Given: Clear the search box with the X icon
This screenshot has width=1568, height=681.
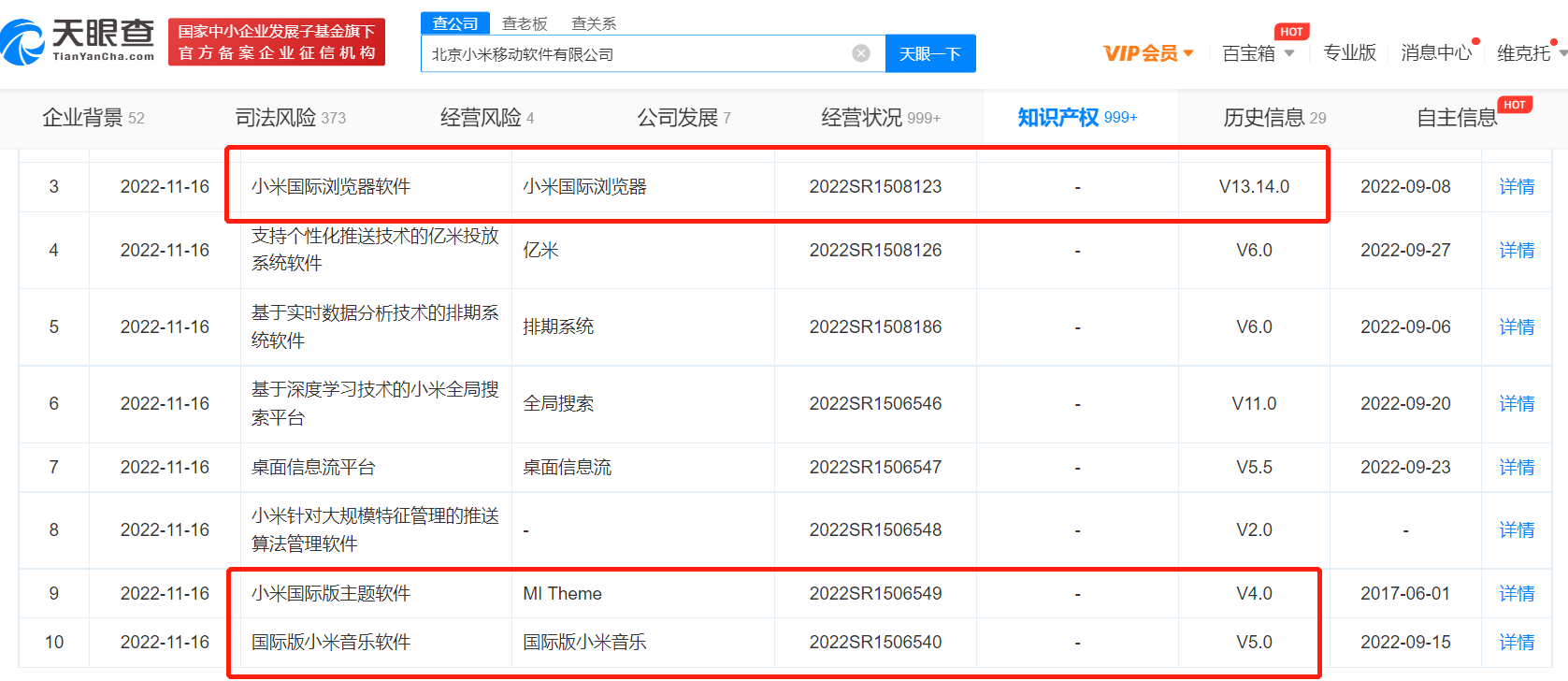Looking at the screenshot, I should (861, 53).
